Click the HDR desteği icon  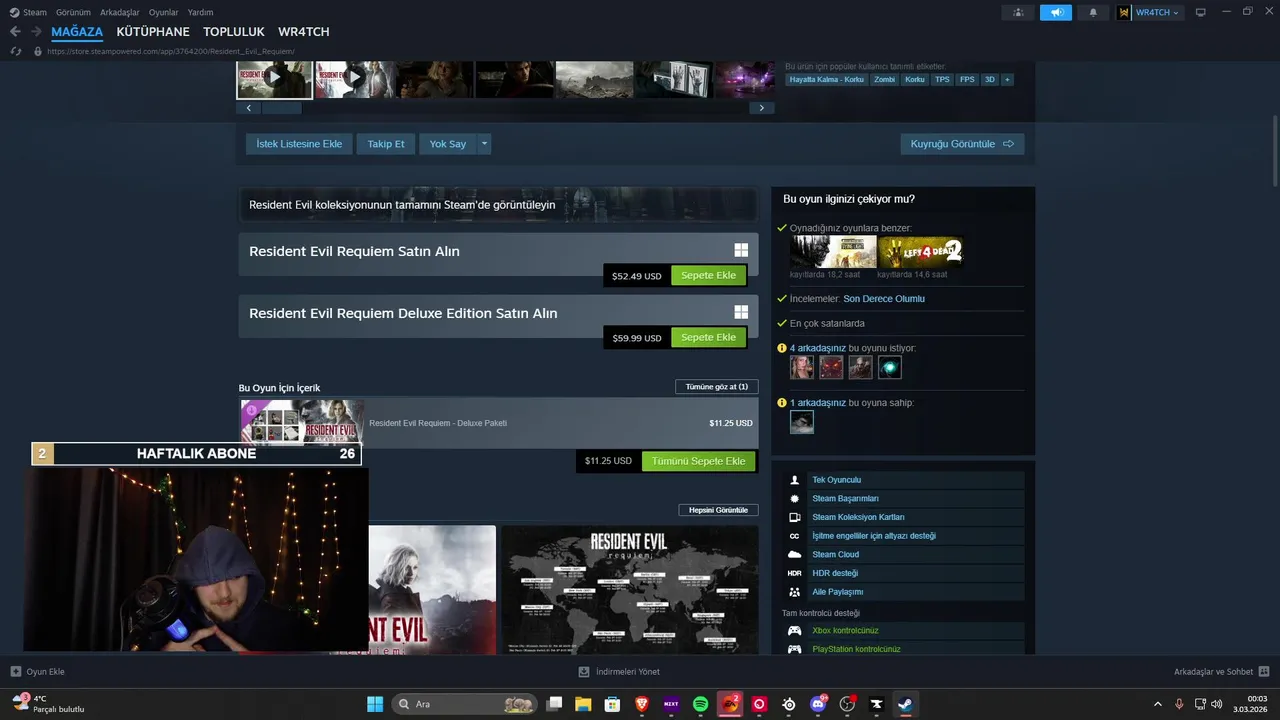794,573
